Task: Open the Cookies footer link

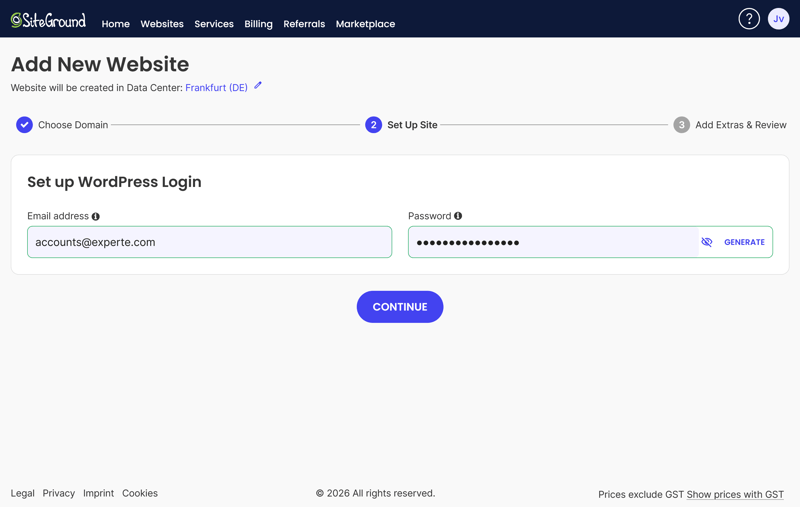Action: point(140,493)
